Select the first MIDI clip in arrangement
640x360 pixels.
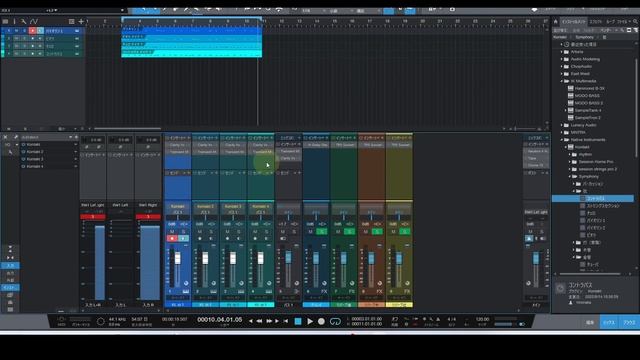pyautogui.click(x=191, y=31)
